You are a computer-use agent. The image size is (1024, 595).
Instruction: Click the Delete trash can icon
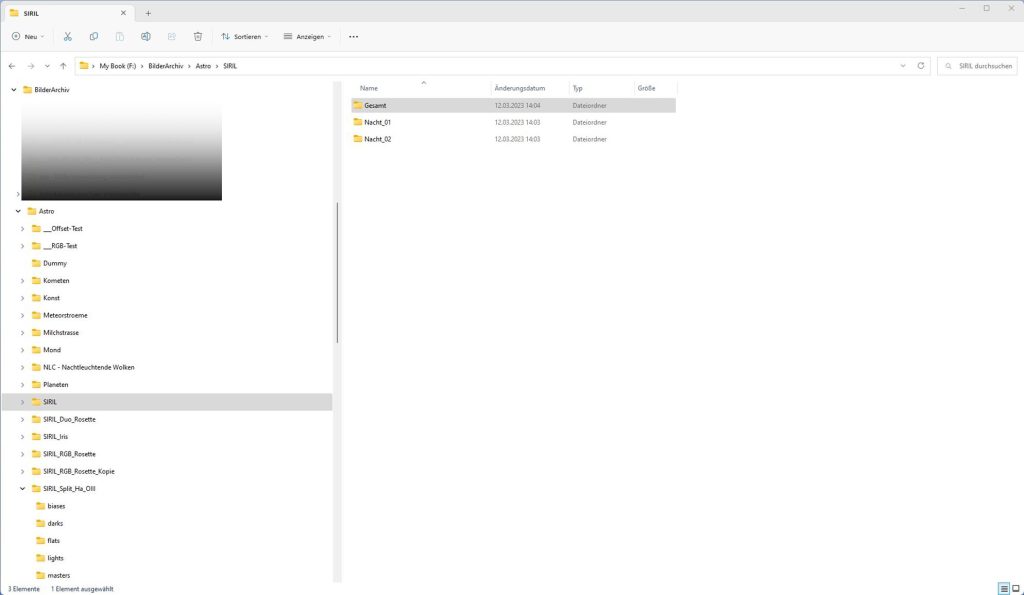click(198, 36)
